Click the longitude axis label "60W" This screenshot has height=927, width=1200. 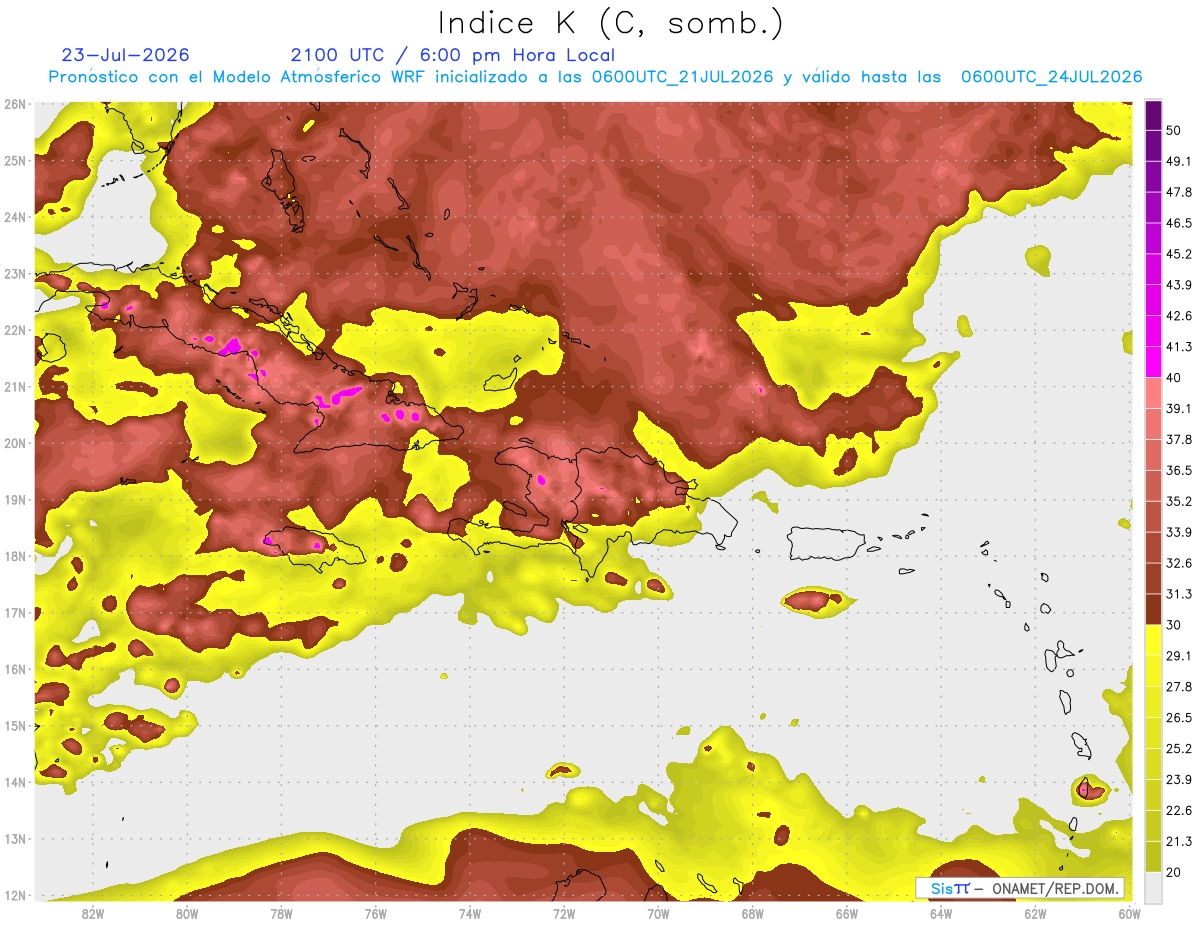pyautogui.click(x=1129, y=914)
